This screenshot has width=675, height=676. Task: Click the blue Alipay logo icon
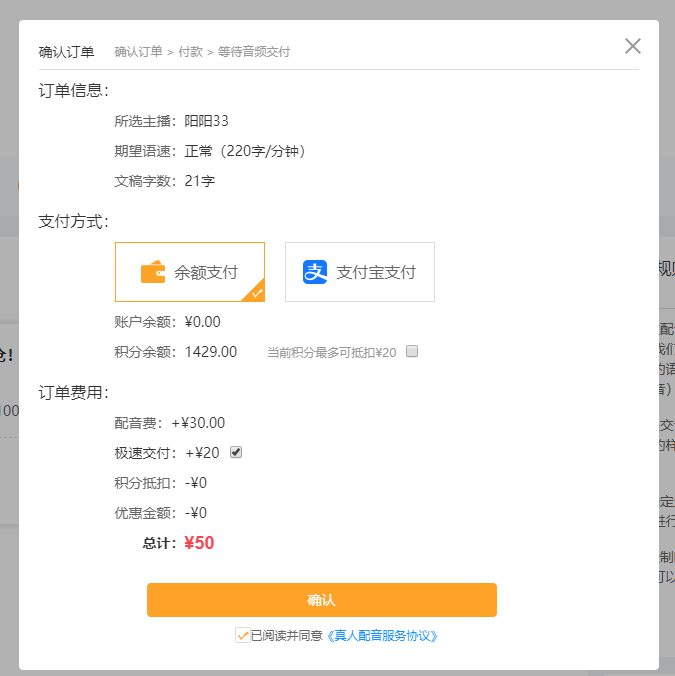315,272
